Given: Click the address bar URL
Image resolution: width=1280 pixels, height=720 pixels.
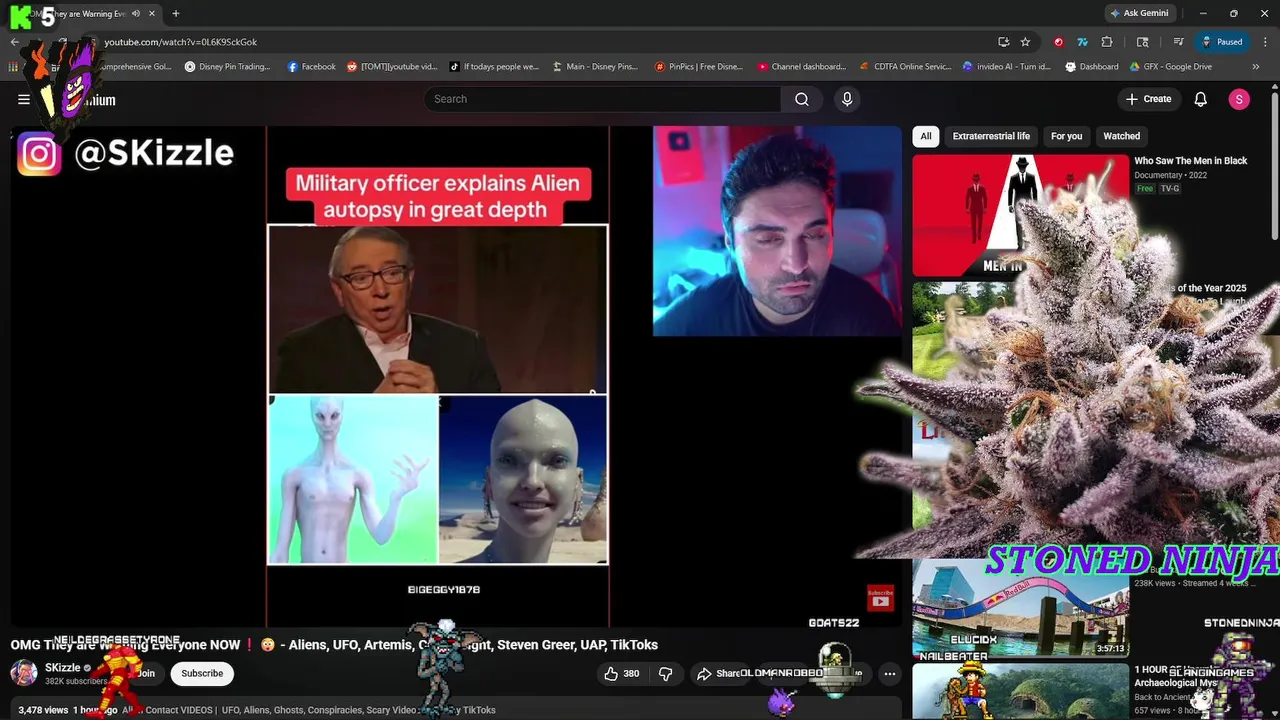Looking at the screenshot, I should tap(181, 42).
